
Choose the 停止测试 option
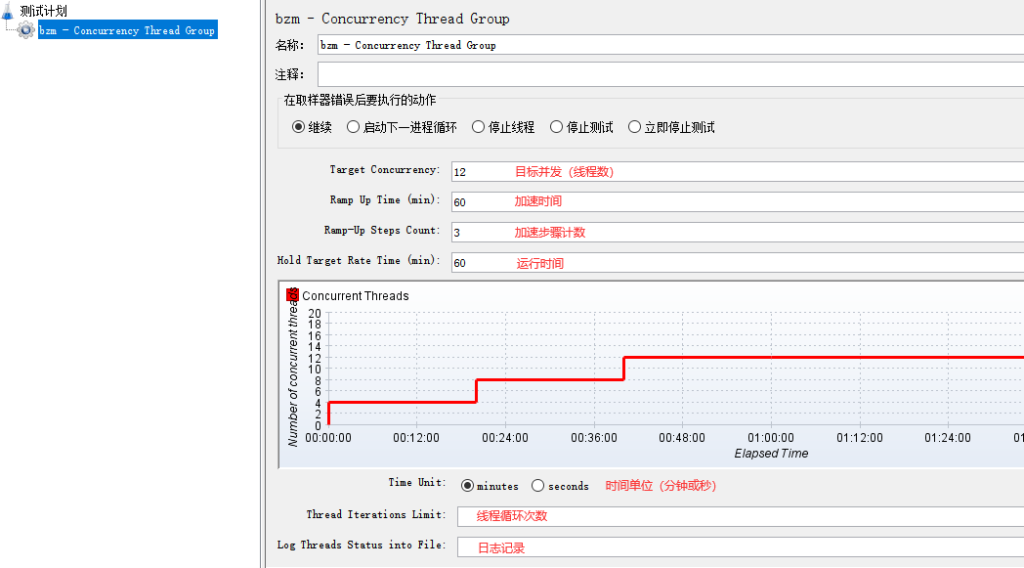[557, 127]
